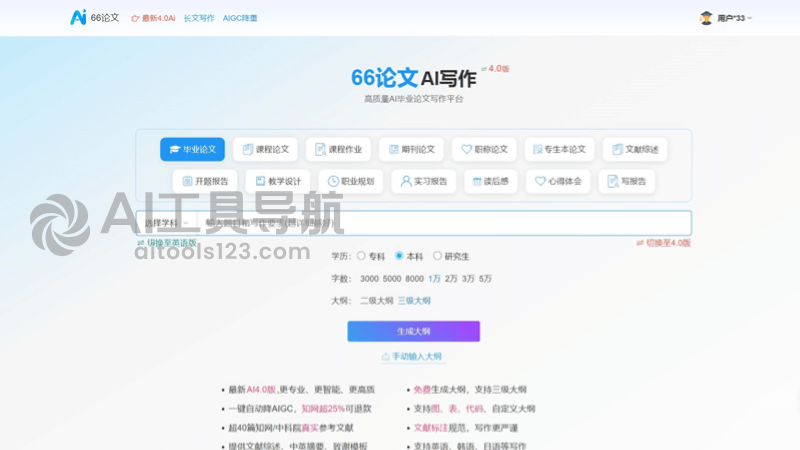Open the 用户*33 account dropdown
The height and width of the screenshot is (450, 800).
coord(734,18)
